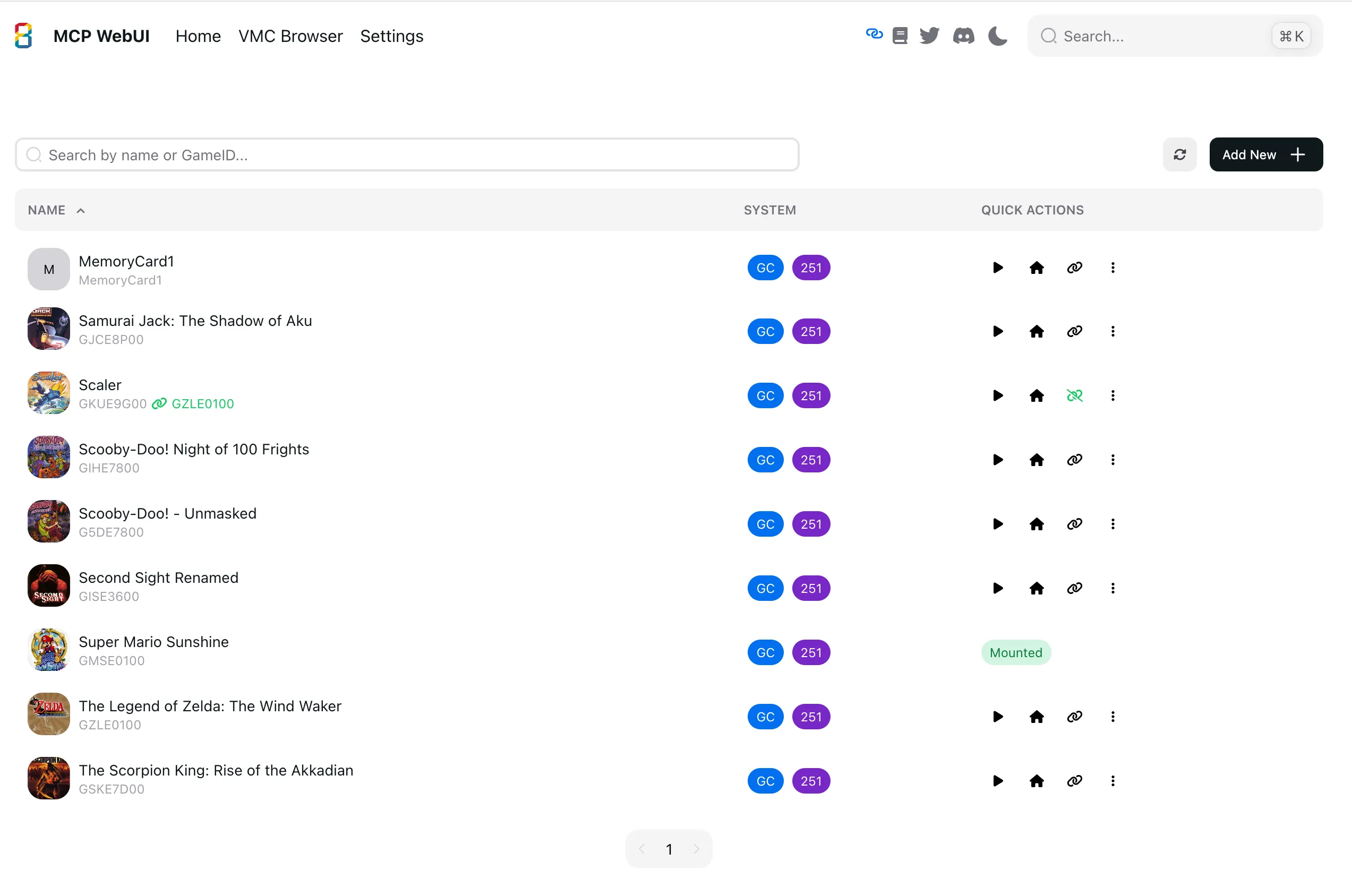This screenshot has height=896, width=1352.
Task: Click the blue link icon in header
Action: (x=874, y=34)
